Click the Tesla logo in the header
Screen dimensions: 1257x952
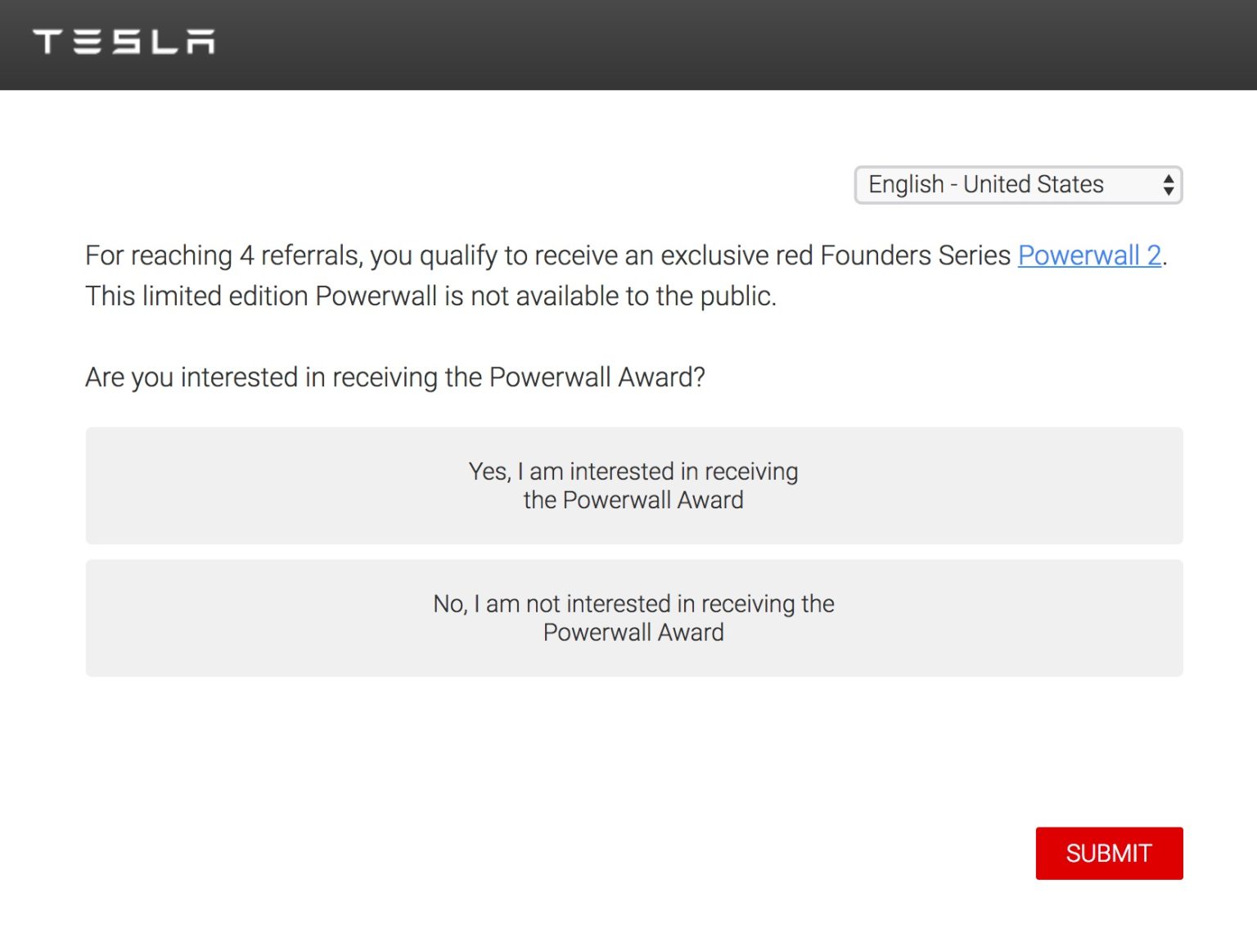124,42
